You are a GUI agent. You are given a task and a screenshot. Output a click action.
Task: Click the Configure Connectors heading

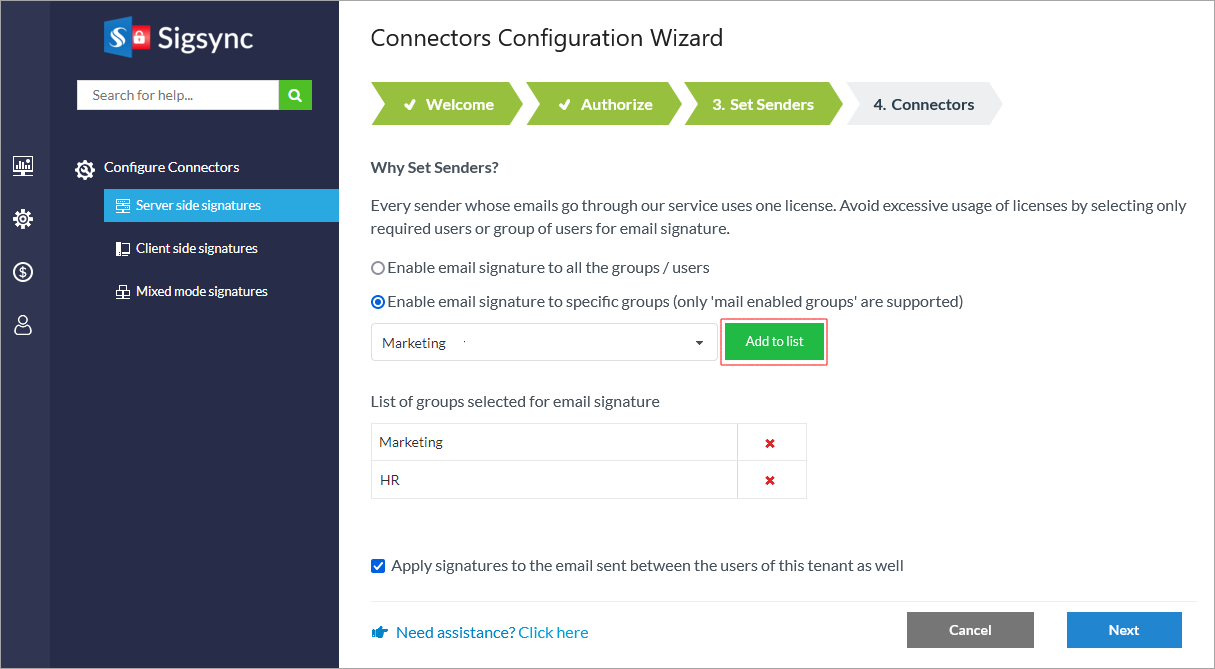[x=171, y=167]
